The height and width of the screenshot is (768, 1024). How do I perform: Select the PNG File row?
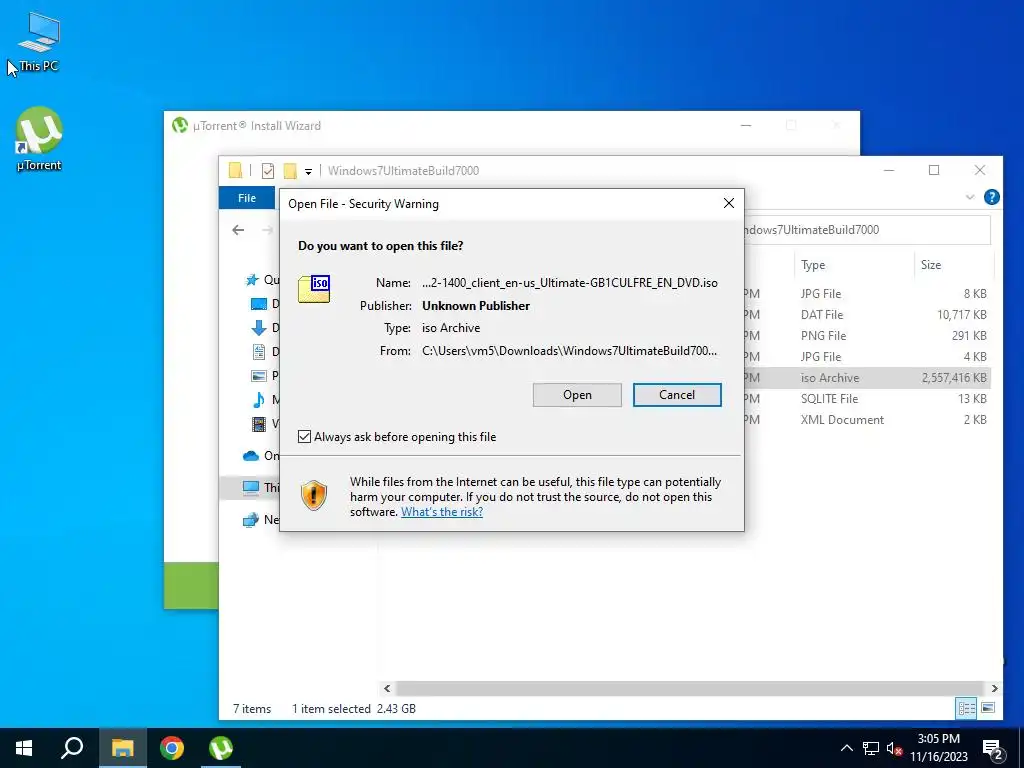tap(867, 336)
